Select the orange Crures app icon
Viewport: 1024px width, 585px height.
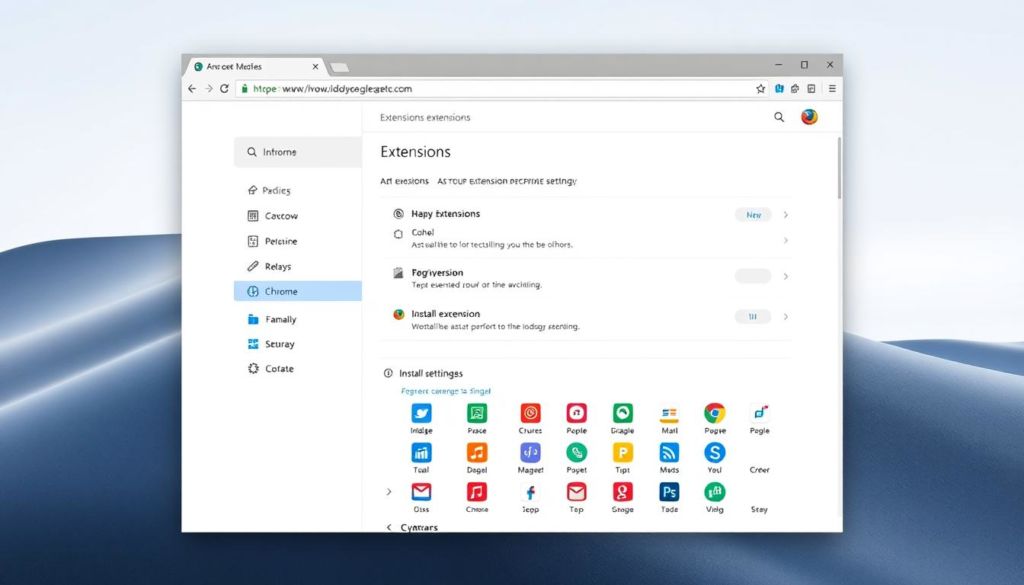tap(530, 413)
